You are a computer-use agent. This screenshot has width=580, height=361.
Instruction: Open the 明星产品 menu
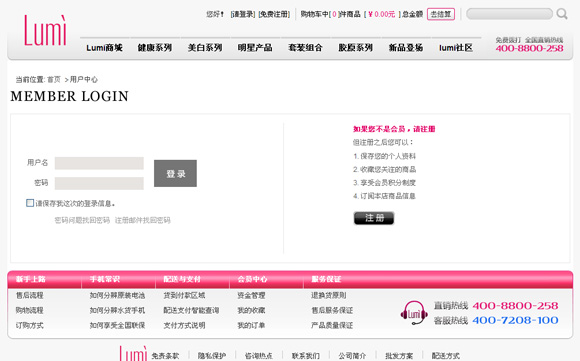(x=255, y=48)
